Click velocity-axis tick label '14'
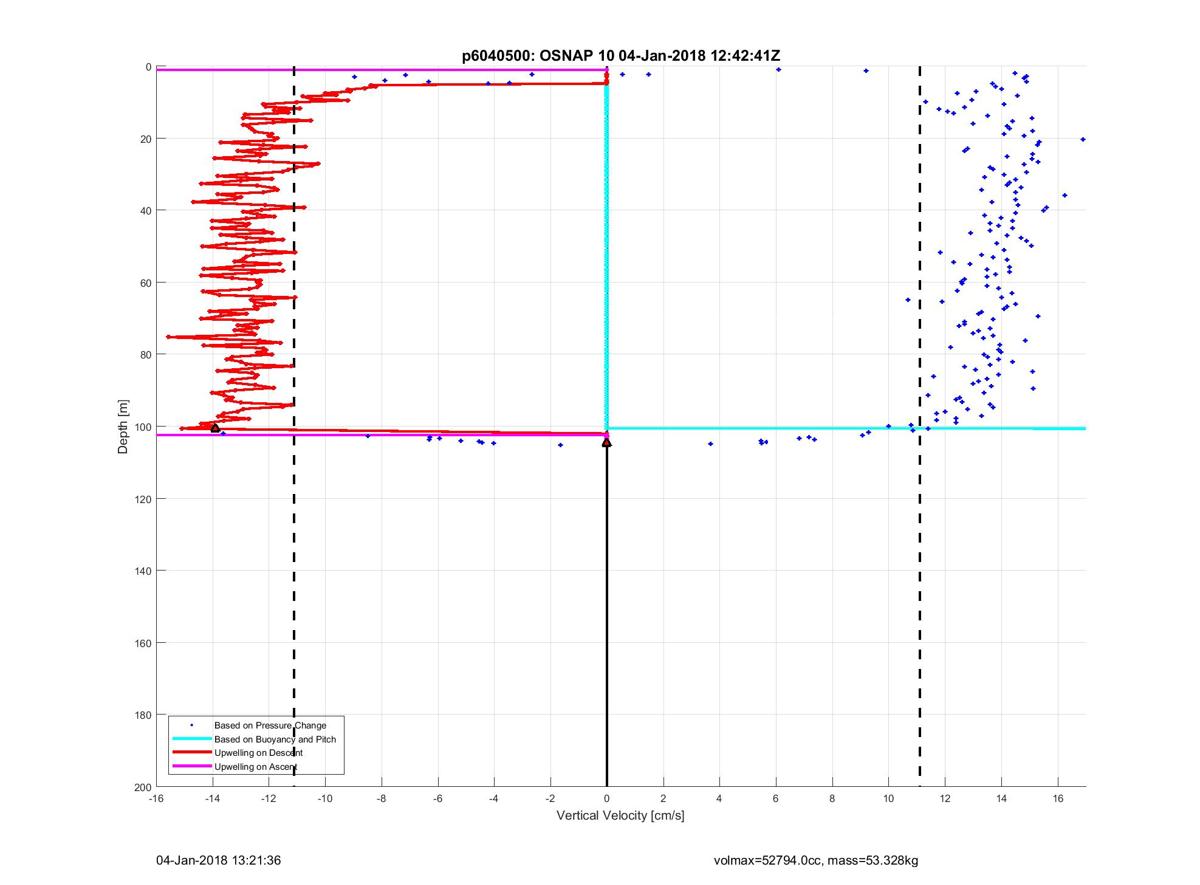The height and width of the screenshot is (885, 1200). coord(1001,800)
